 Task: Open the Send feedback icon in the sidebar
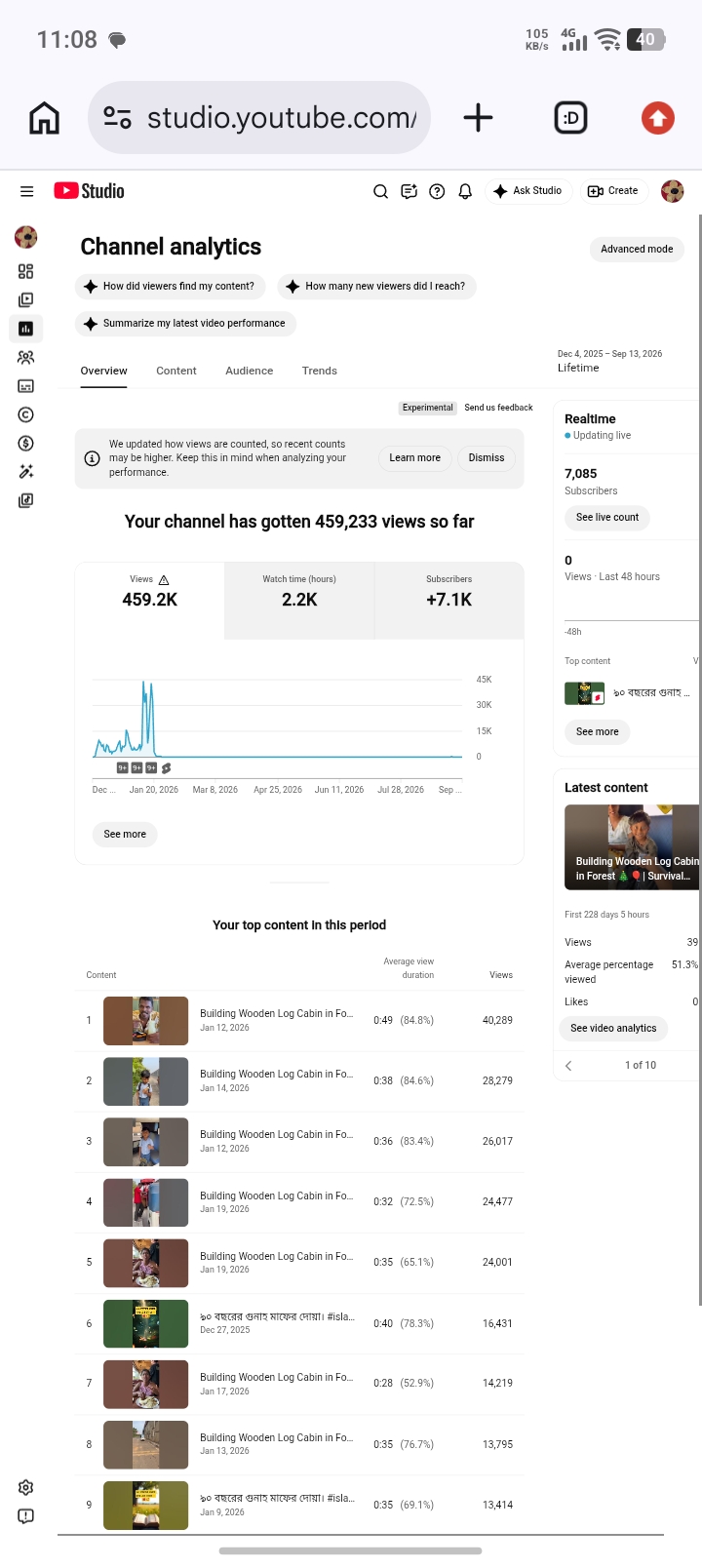click(26, 1516)
